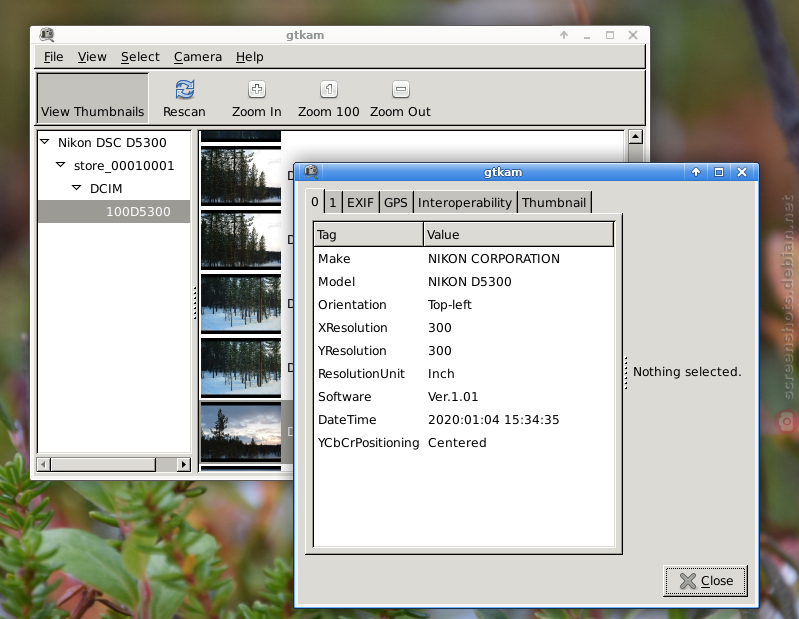The height and width of the screenshot is (619, 799).
Task: Select the DCIM tree entry
Action: [106, 189]
